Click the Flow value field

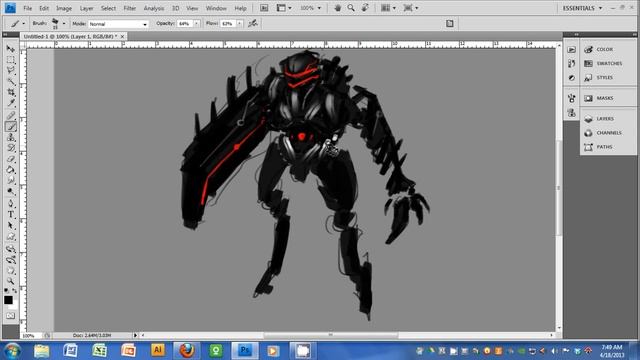(x=227, y=24)
